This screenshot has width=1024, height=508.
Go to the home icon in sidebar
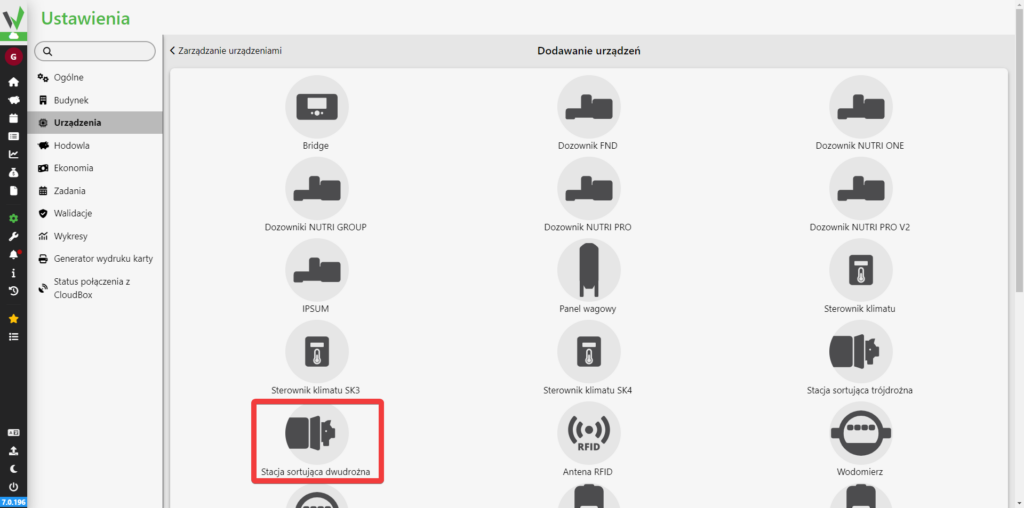click(13, 82)
